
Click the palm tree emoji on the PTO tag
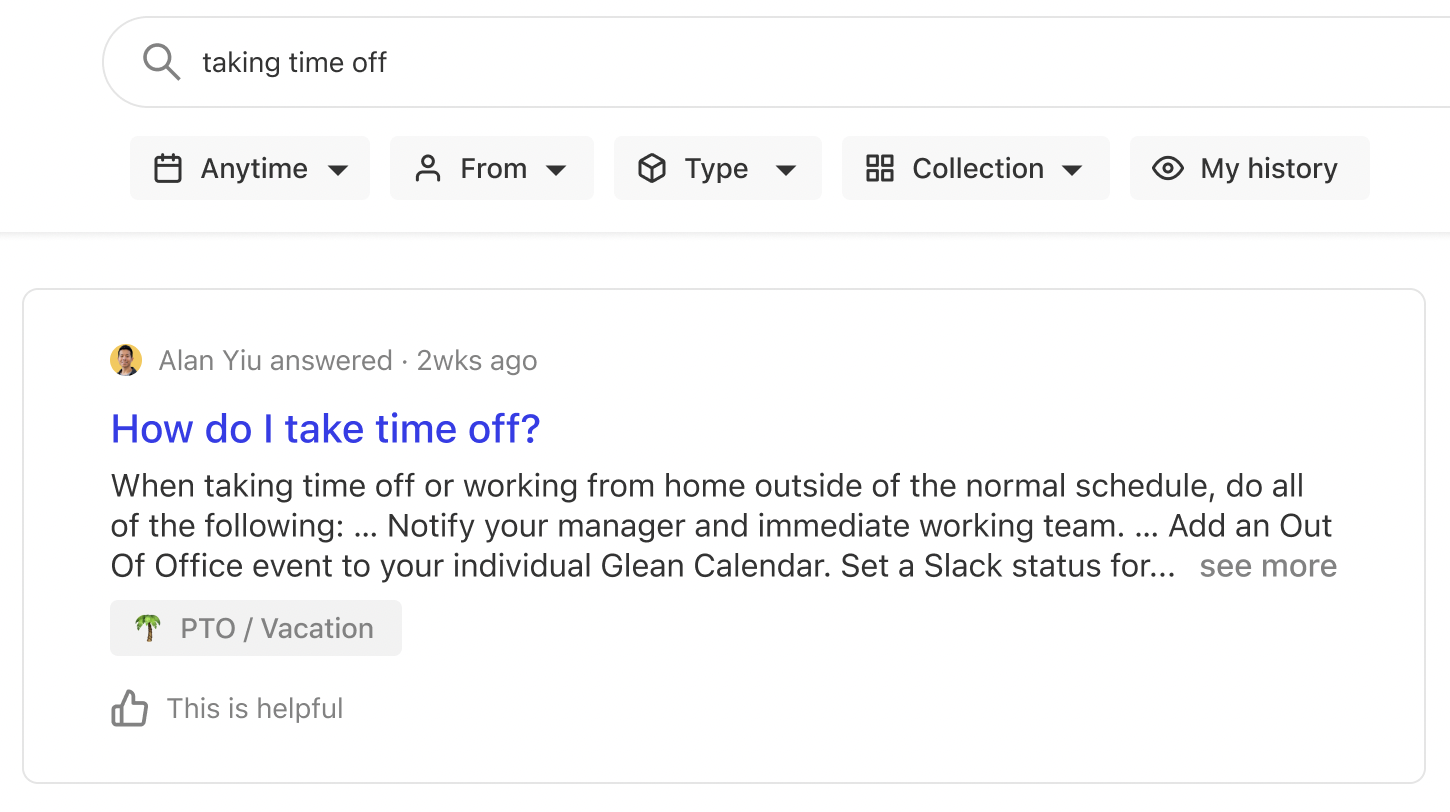click(146, 628)
